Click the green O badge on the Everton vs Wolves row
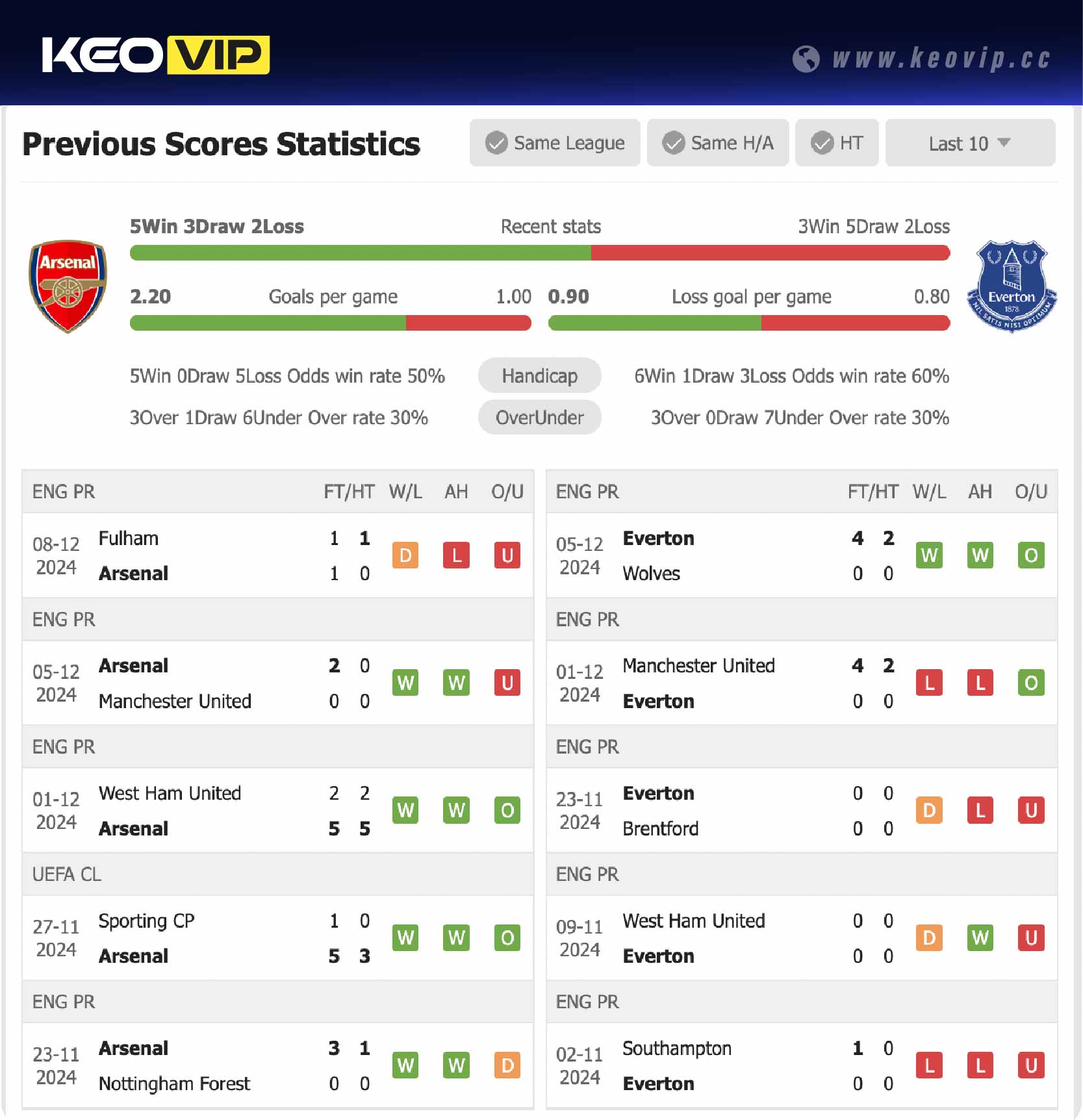The height and width of the screenshot is (1120, 1083). tap(1031, 555)
